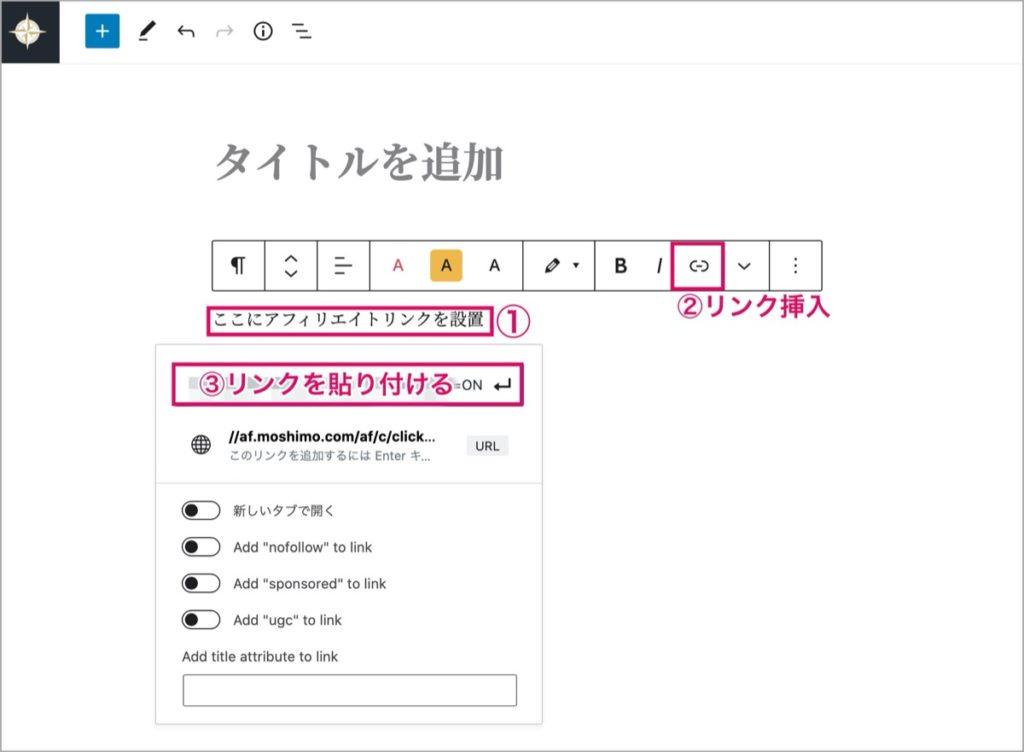Click the URL badge on the suggestion

coord(487,446)
